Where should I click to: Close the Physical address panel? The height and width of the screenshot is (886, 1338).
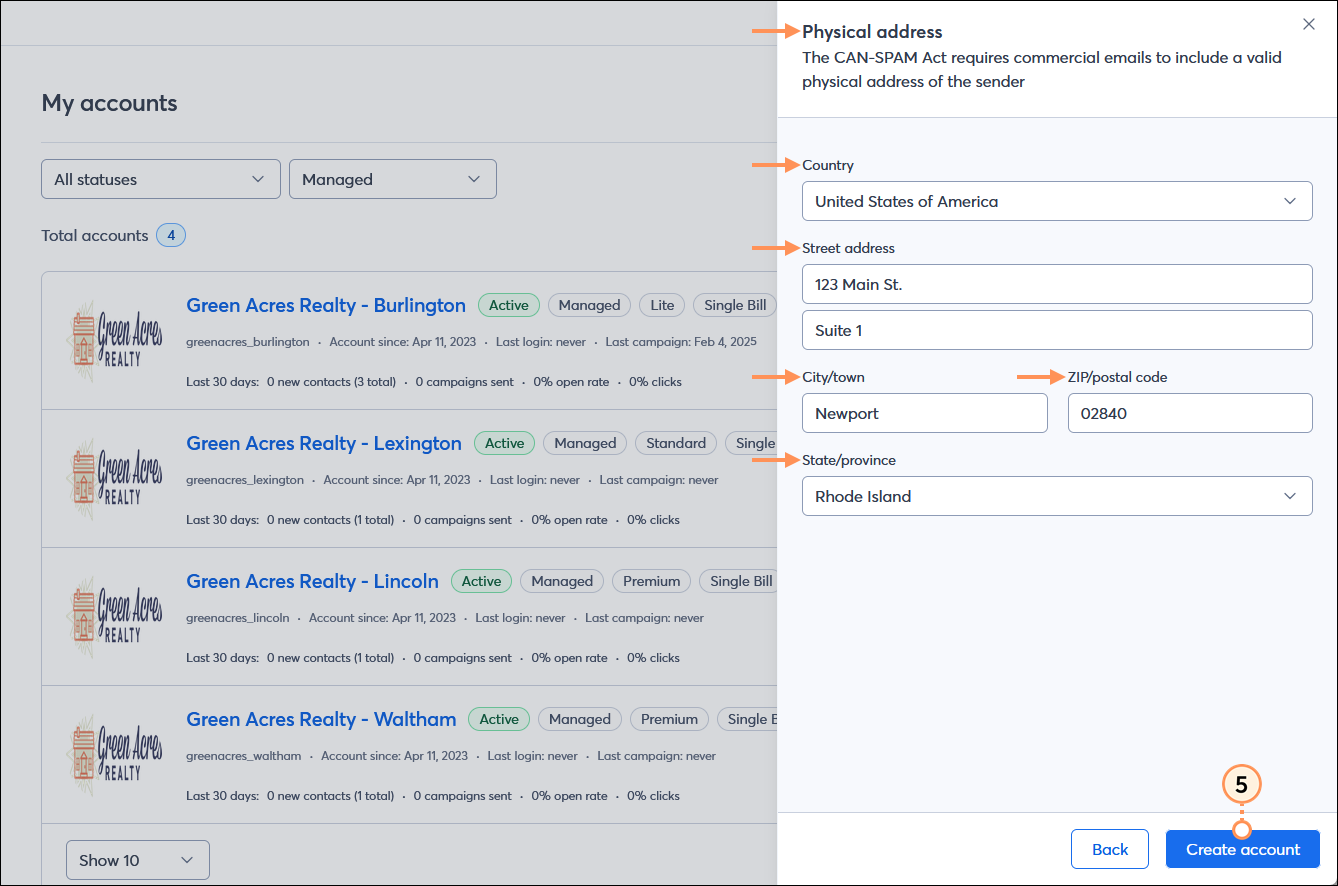[x=1308, y=24]
